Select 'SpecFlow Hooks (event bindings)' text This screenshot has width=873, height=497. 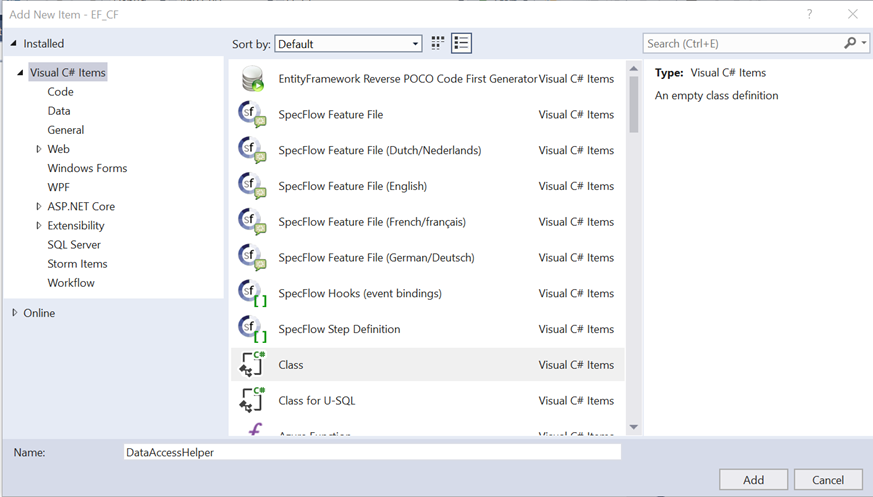(x=360, y=293)
